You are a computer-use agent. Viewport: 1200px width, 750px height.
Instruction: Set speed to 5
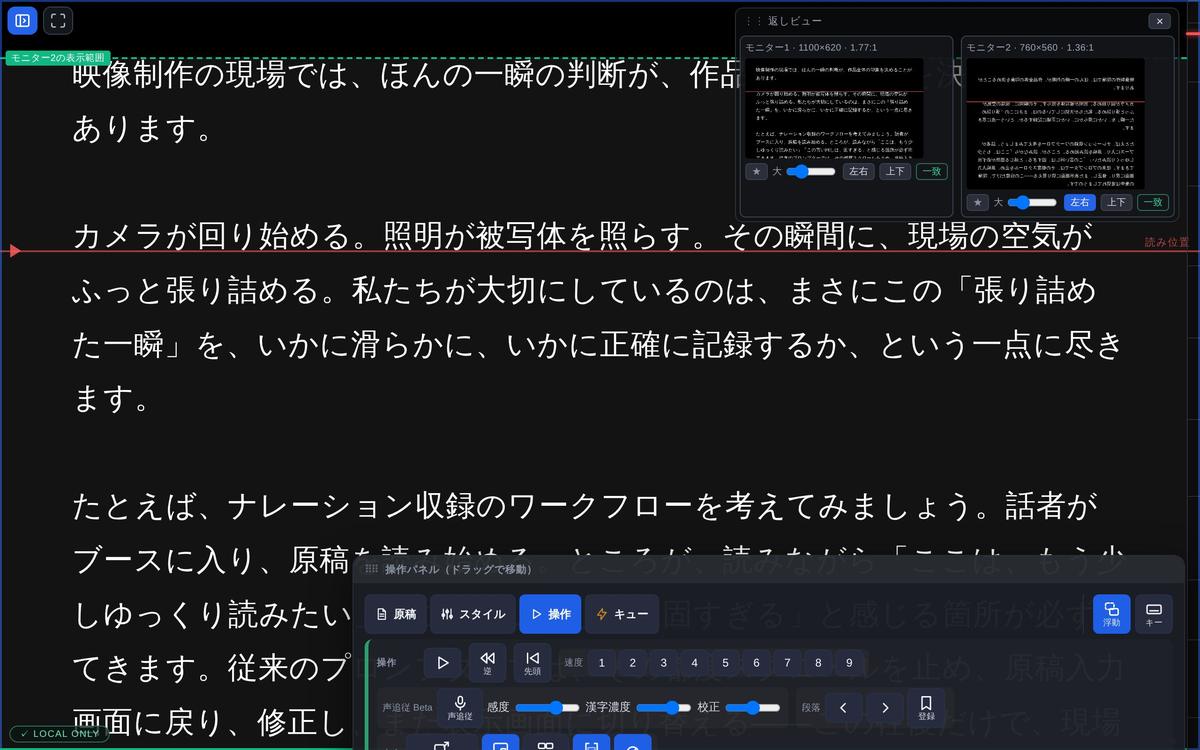pyautogui.click(x=725, y=662)
